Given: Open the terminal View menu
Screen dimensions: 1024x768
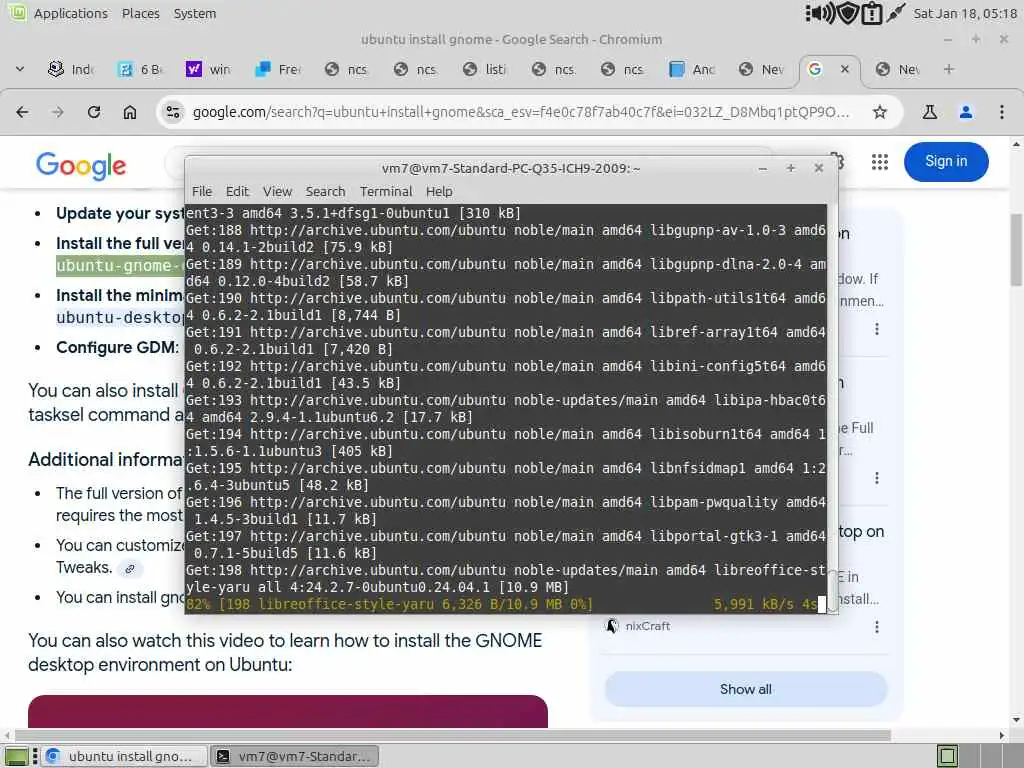Looking at the screenshot, I should 278,191.
